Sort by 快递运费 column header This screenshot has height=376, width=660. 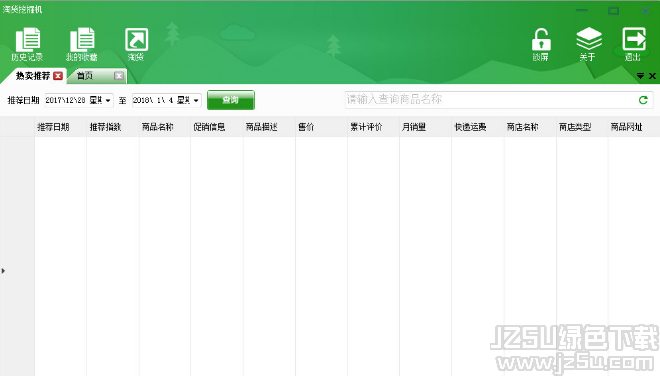click(x=478, y=127)
